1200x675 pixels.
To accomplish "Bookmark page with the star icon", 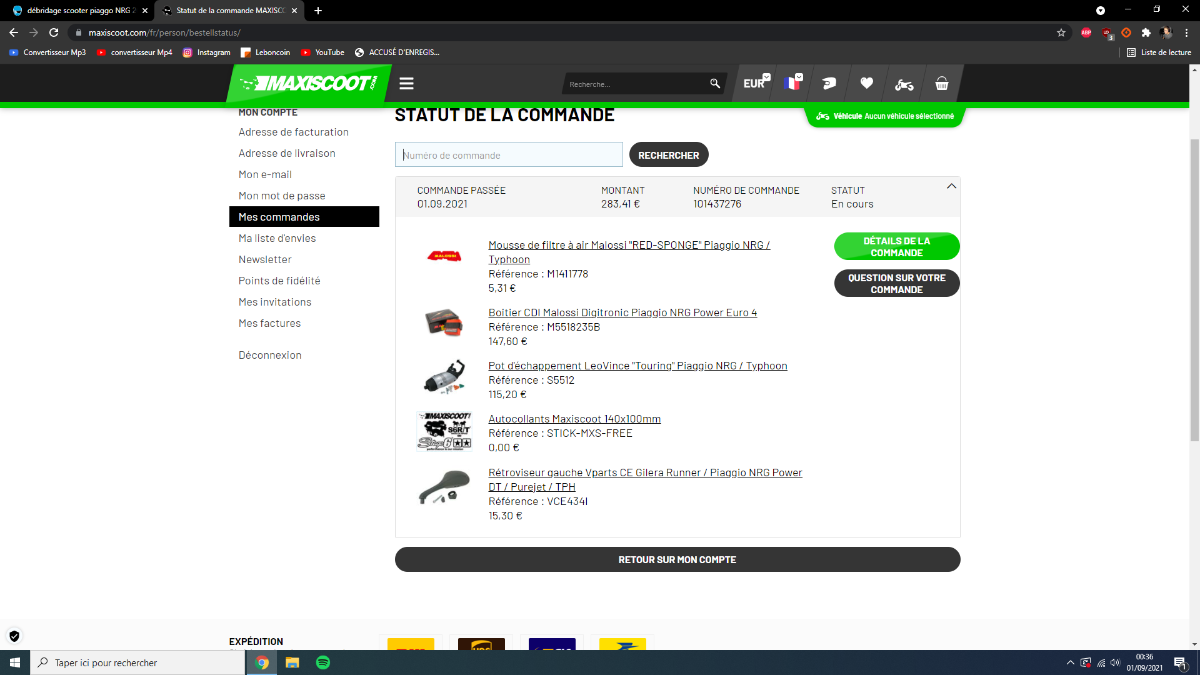I will [1061, 32].
